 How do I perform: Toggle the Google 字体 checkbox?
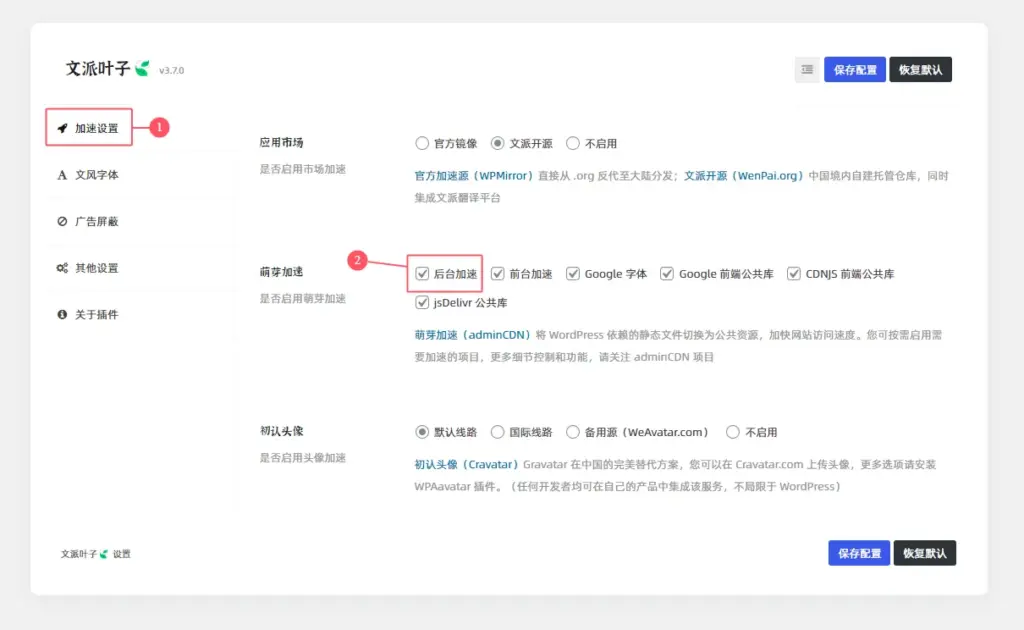tap(573, 274)
